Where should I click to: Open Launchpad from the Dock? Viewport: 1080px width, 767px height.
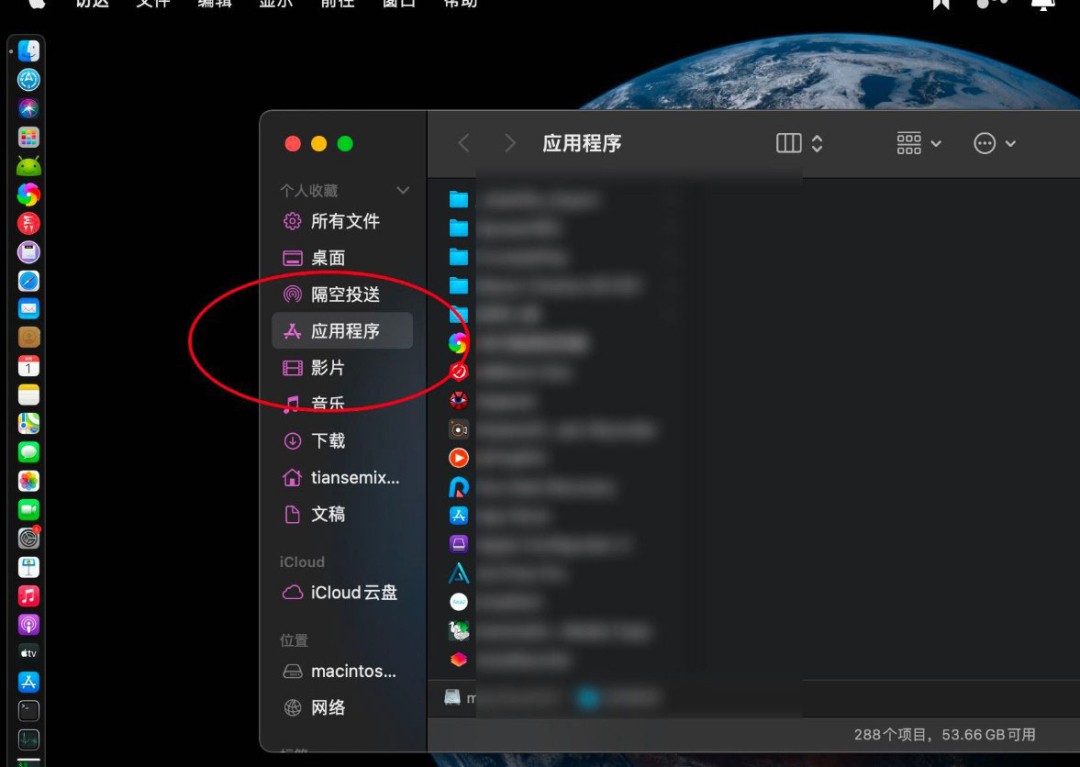27,137
